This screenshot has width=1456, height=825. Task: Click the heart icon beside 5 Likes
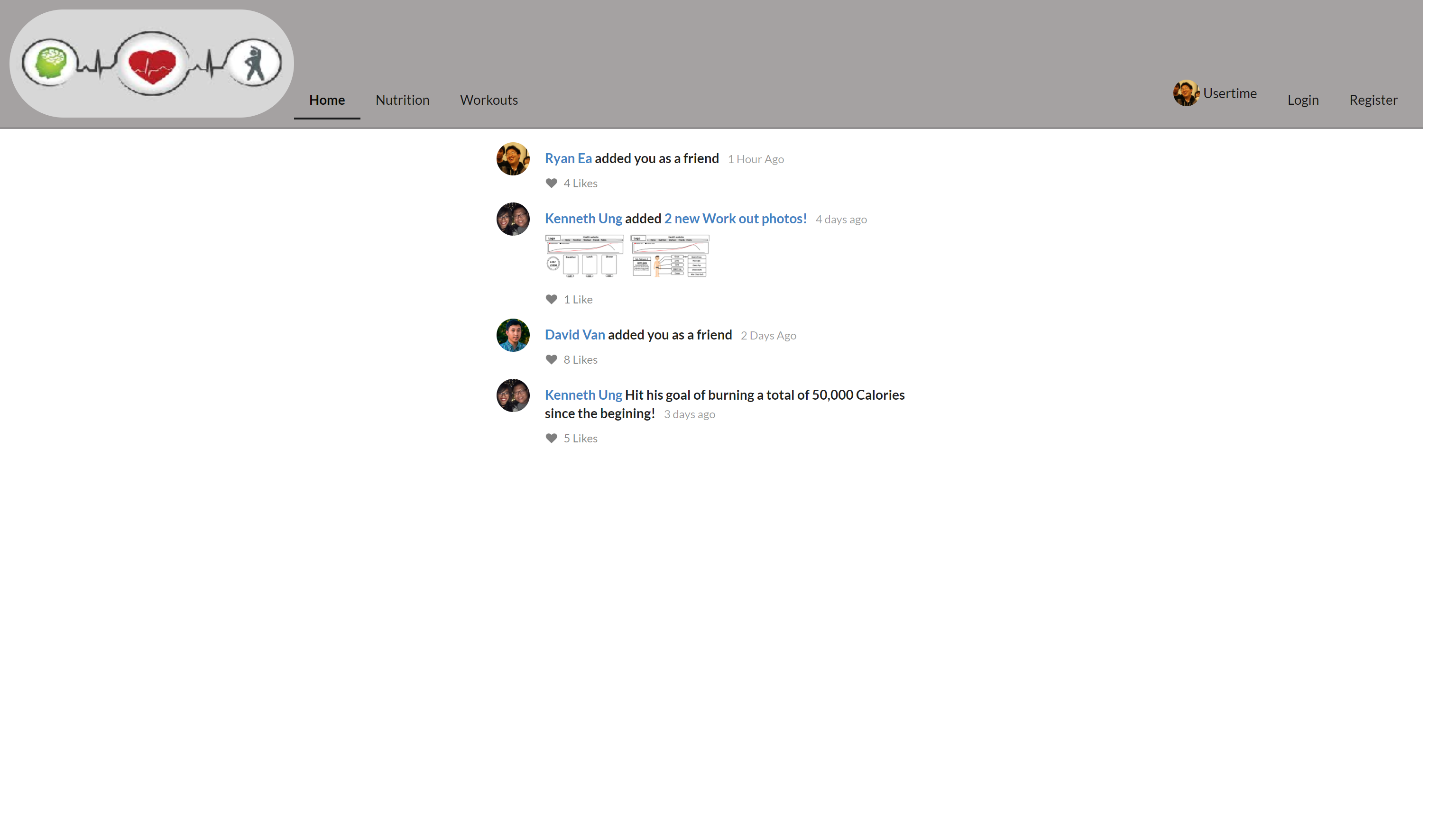(551, 438)
